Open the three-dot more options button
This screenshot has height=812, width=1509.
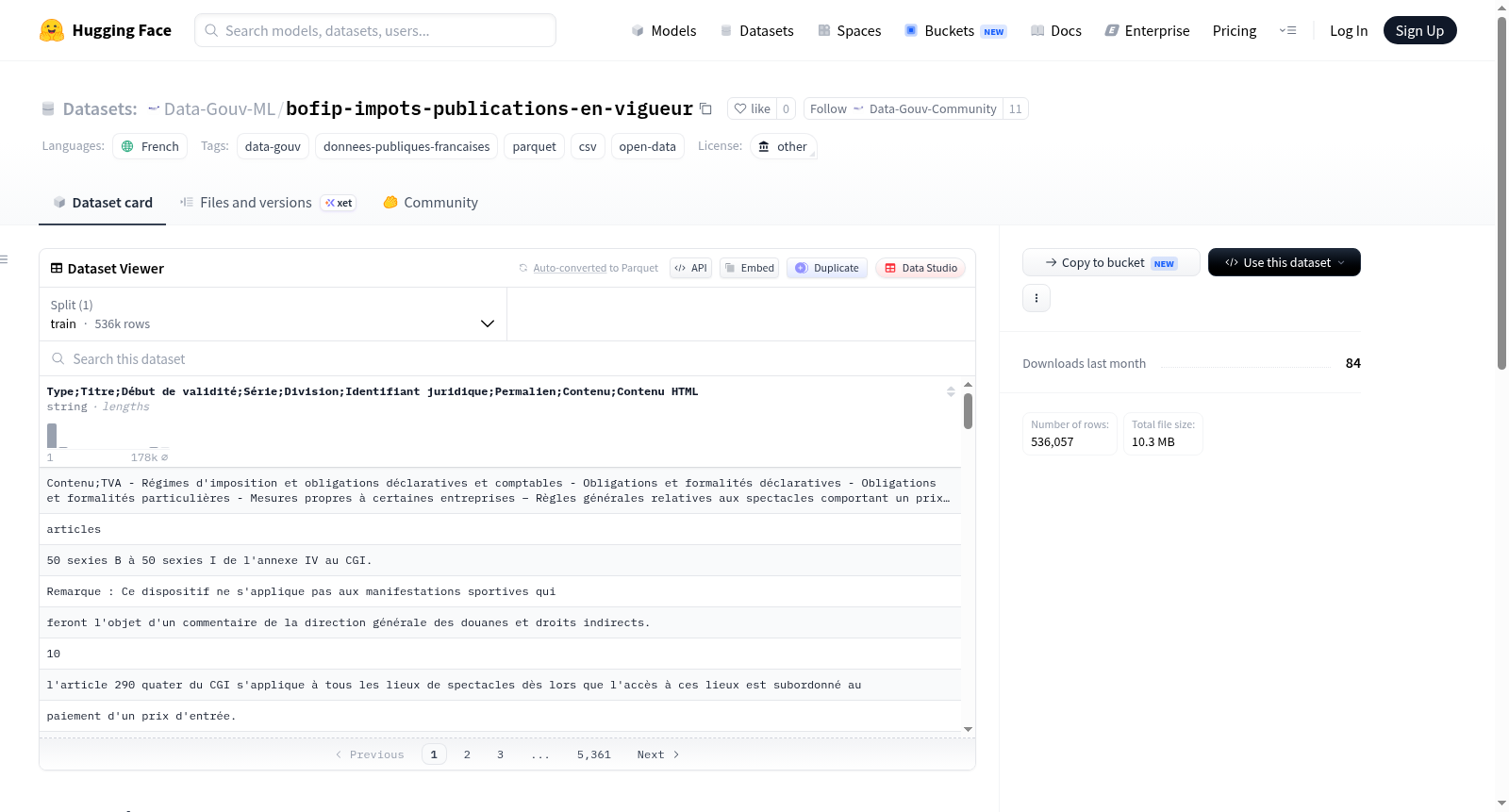point(1036,298)
